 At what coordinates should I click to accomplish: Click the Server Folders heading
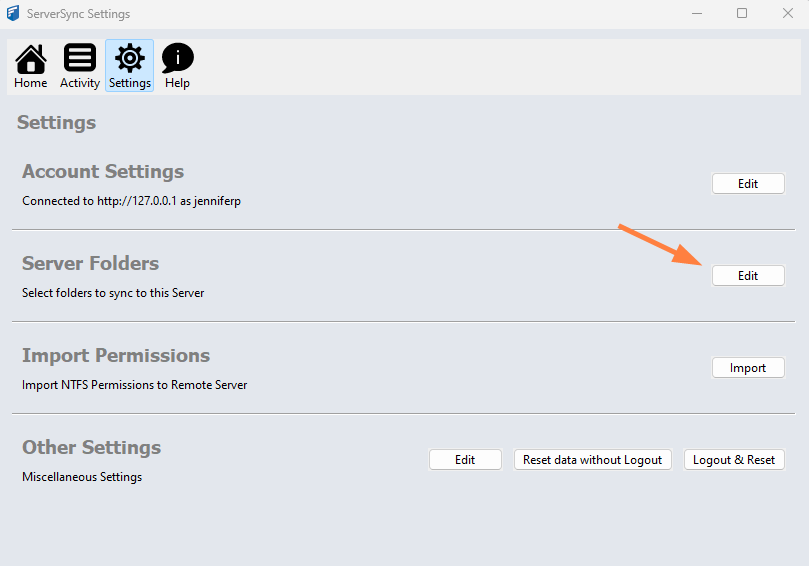tap(90, 264)
